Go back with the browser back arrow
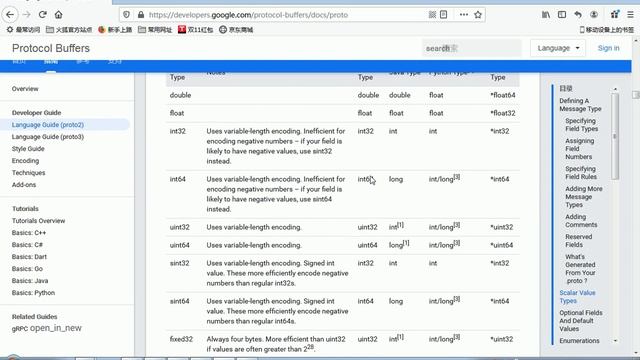This screenshot has height=360, width=640. 10,15
